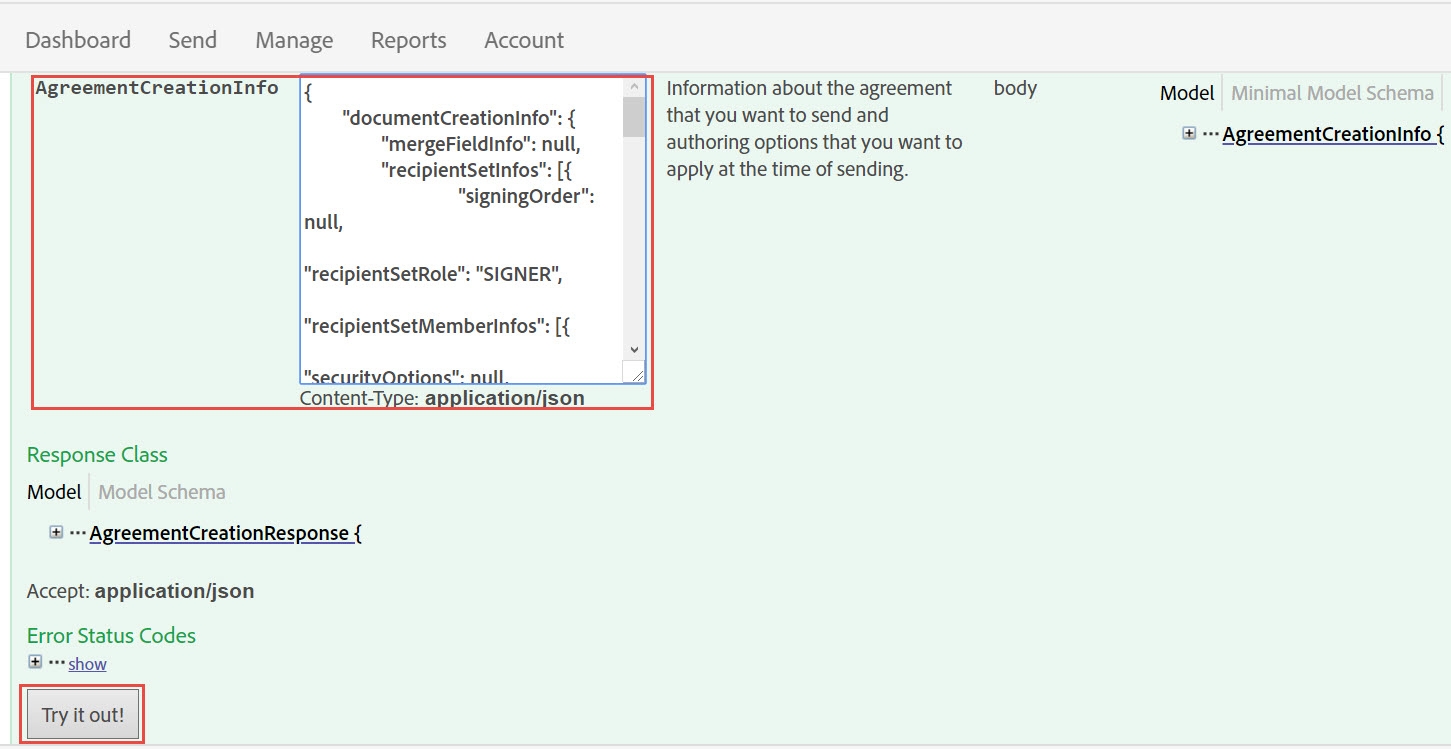Open the Dashboard section
This screenshot has width=1451, height=749.
pos(78,40)
